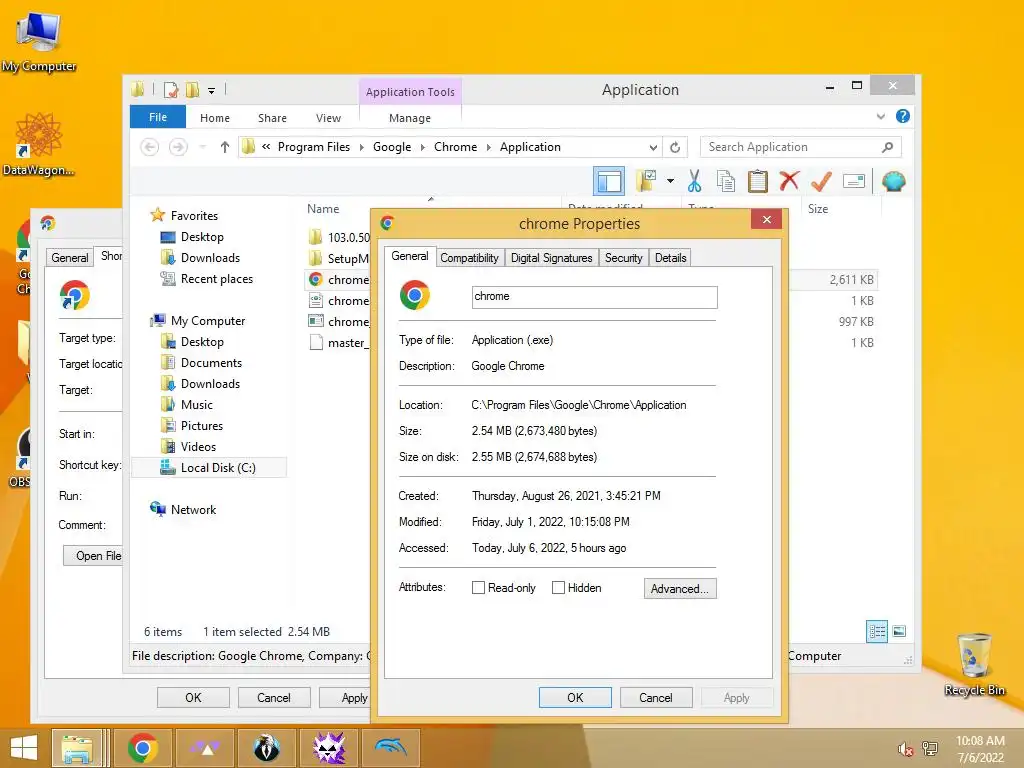
Task: Open Quick Access Toolbar customize dropdown
Action: tap(212, 90)
